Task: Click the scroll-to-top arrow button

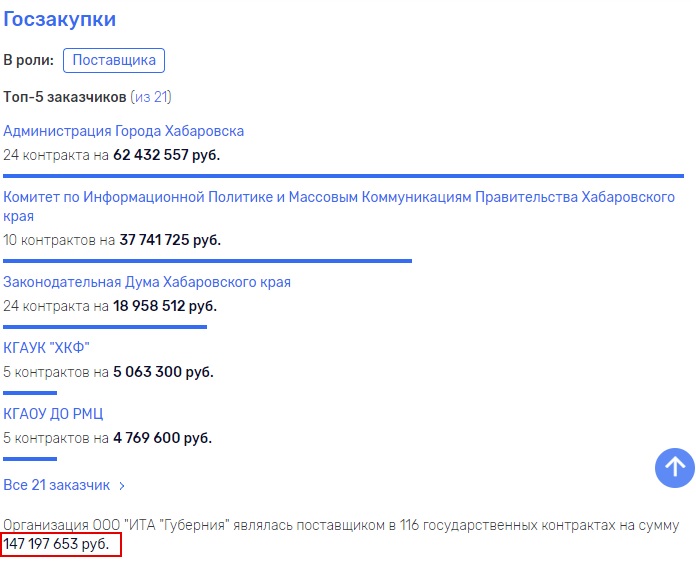Action: pos(674,467)
